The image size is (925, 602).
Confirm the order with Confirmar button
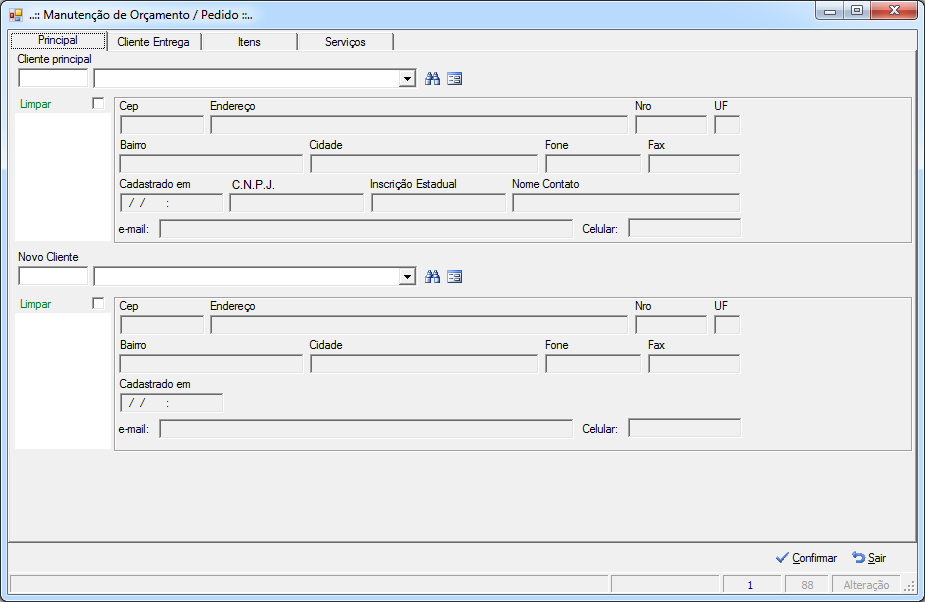click(806, 558)
